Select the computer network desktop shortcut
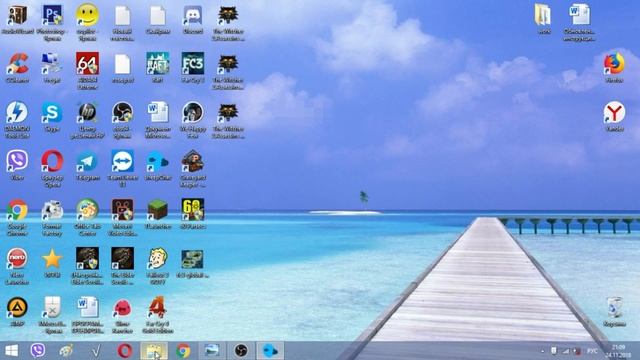The width and height of the screenshot is (640, 360). click(52, 64)
